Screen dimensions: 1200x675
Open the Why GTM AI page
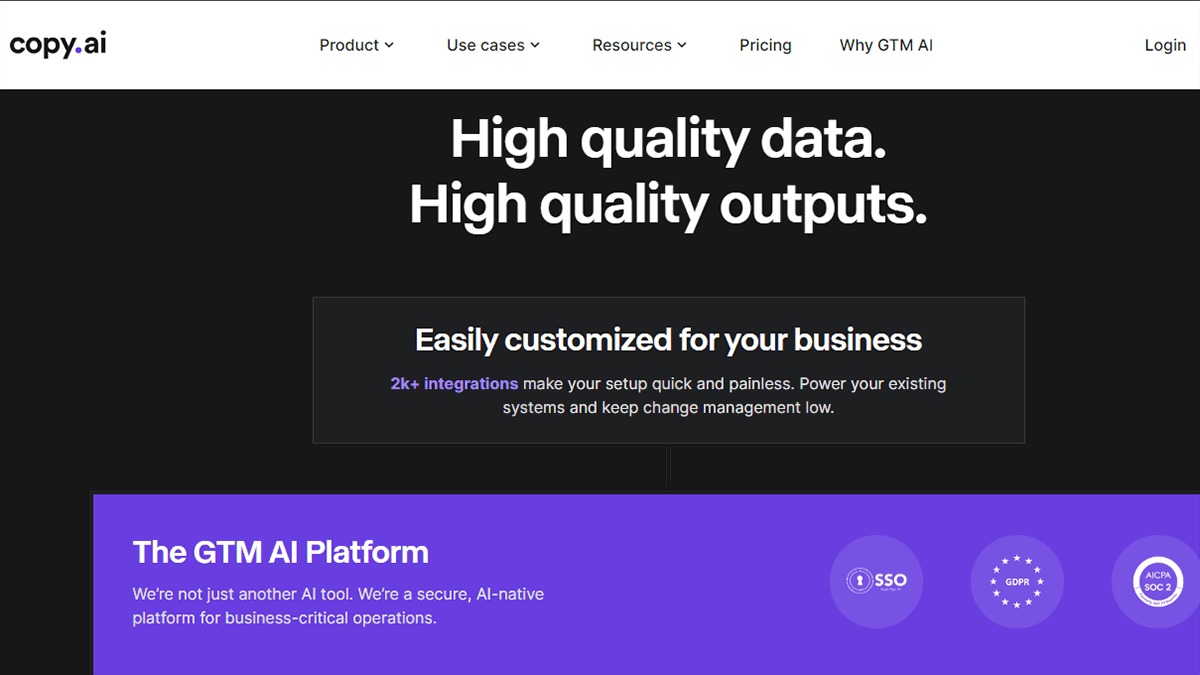point(886,45)
